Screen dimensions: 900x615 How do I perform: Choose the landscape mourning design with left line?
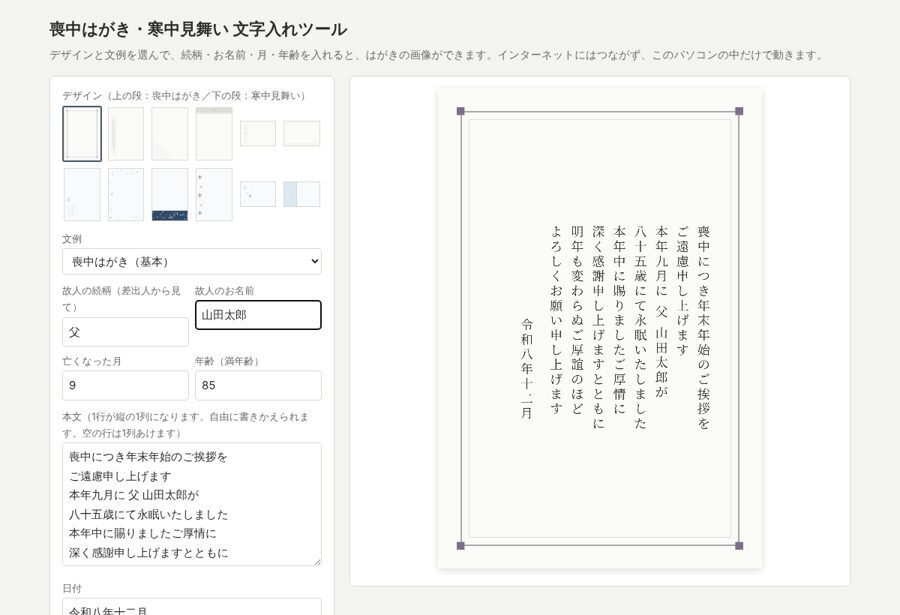(x=258, y=133)
